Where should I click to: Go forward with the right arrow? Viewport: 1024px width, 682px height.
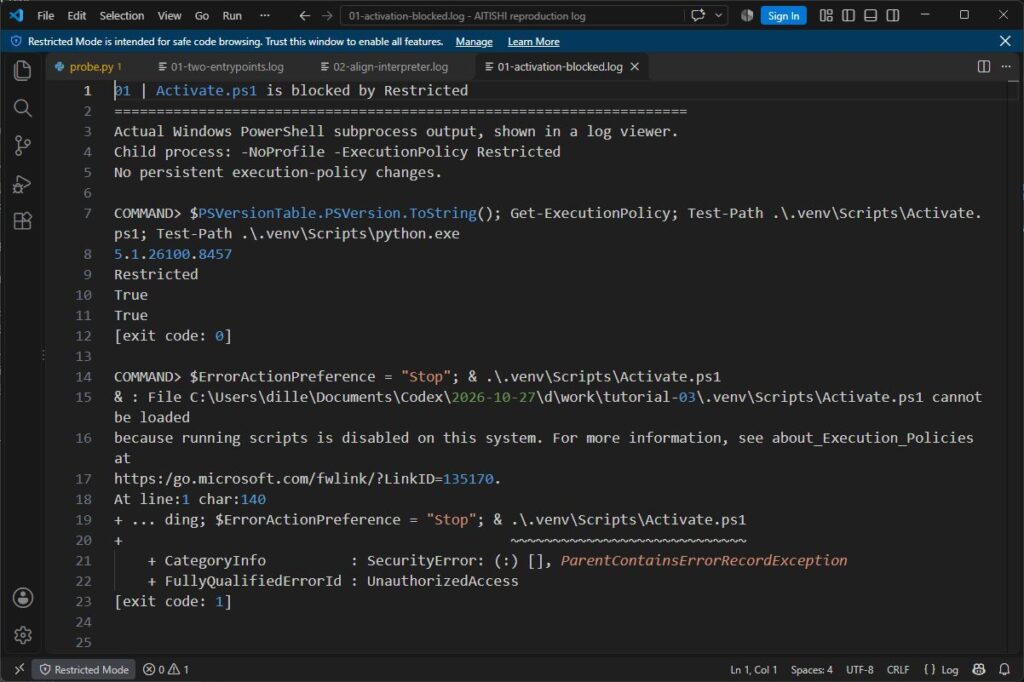(327, 16)
